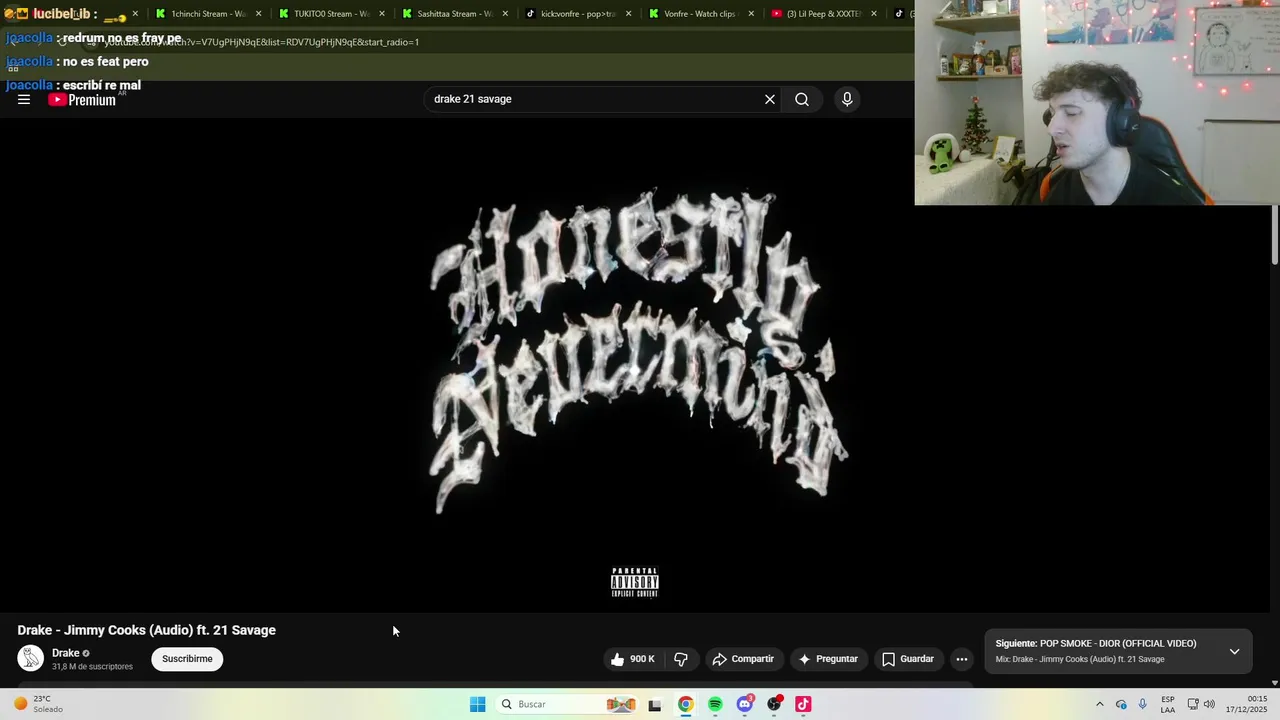Click video title Drake - Jimmy Cooks
Viewport: 1280px width, 720px height.
(146, 630)
